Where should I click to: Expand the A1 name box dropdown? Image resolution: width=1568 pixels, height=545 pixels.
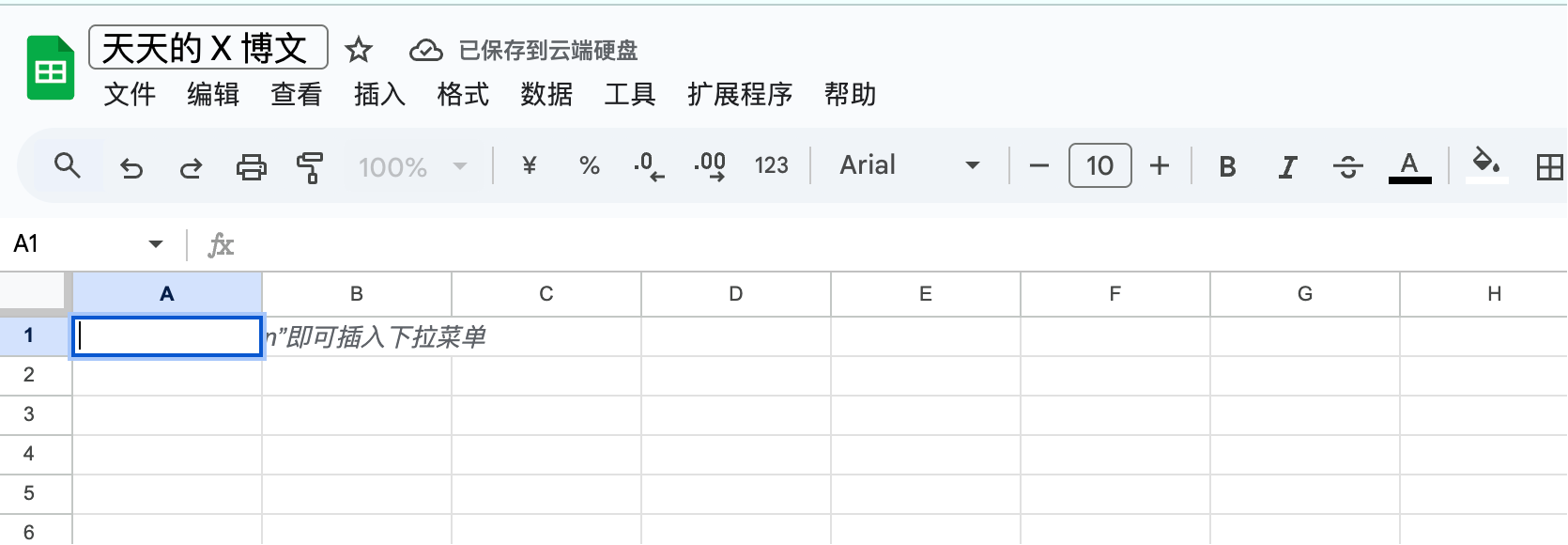coord(156,244)
